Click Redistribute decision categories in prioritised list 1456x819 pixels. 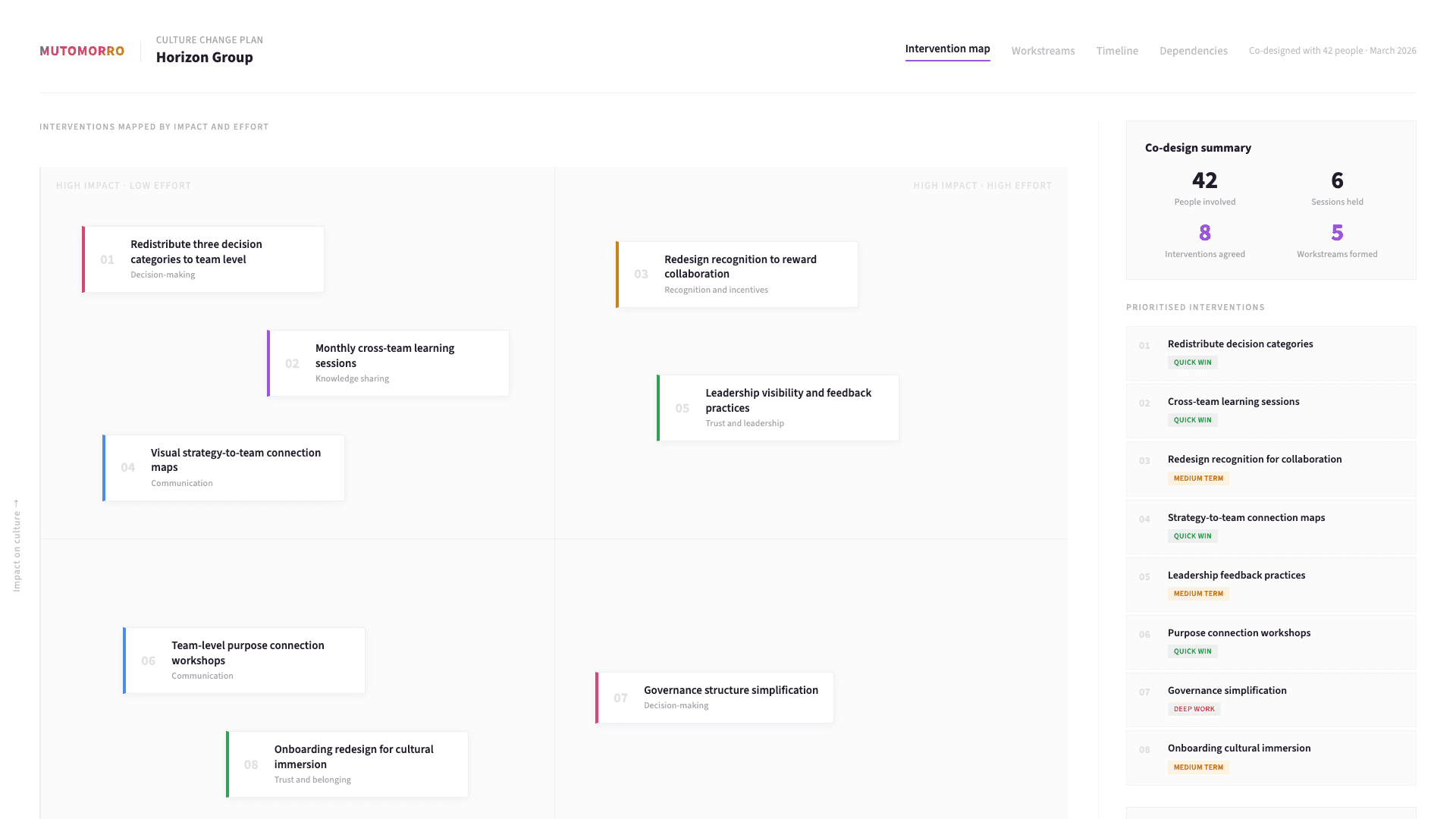point(1271,353)
